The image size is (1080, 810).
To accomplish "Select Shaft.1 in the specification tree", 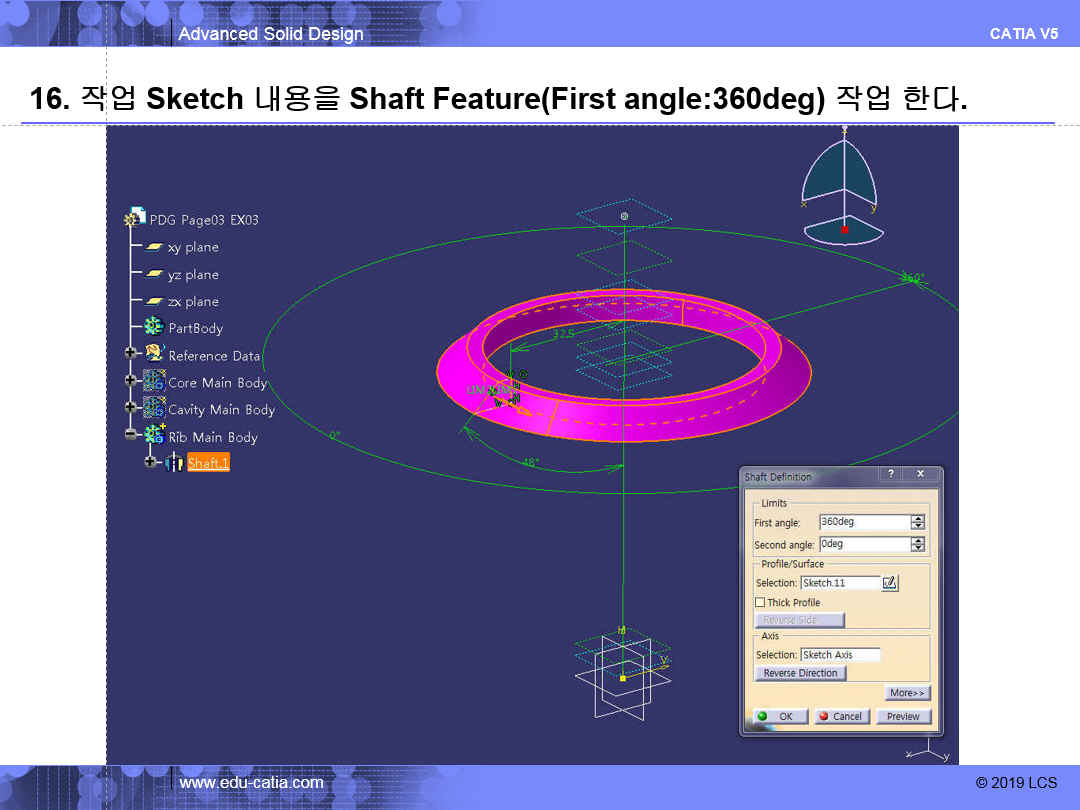I will point(208,463).
